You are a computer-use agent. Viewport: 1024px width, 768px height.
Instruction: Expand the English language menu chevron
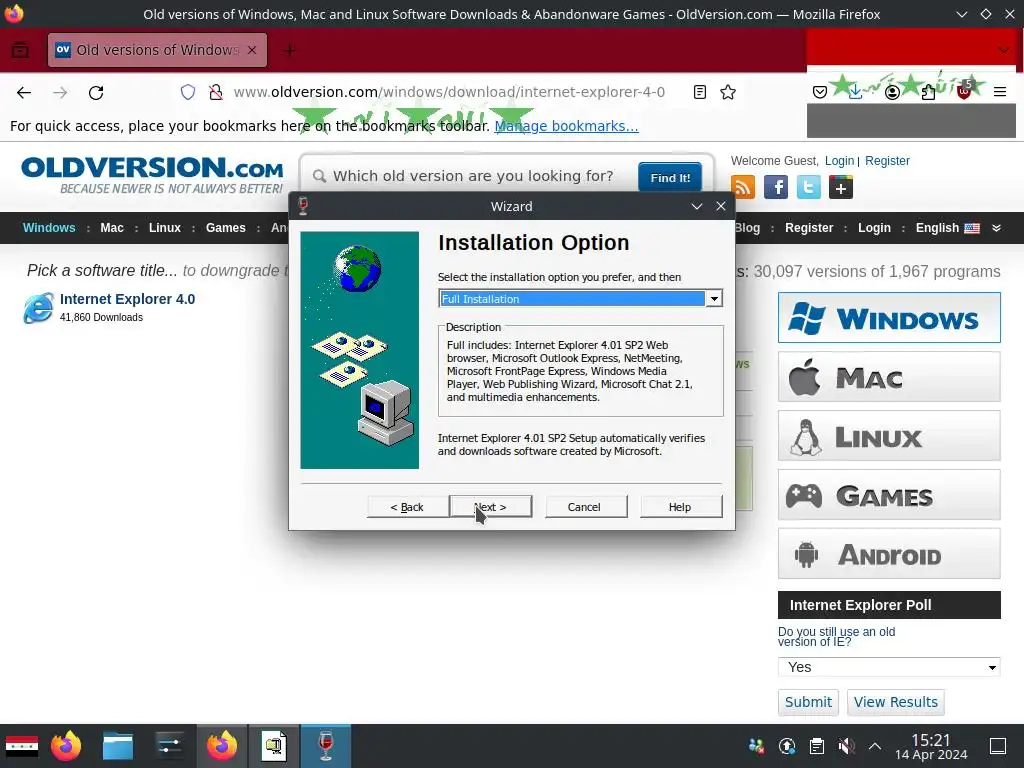[x=996, y=228]
